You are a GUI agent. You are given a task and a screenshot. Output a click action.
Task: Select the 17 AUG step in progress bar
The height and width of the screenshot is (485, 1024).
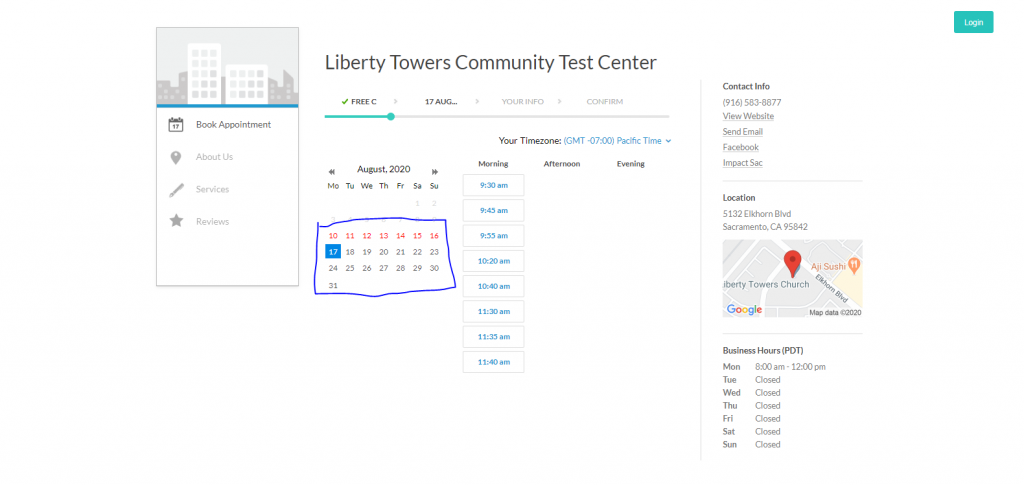(441, 102)
